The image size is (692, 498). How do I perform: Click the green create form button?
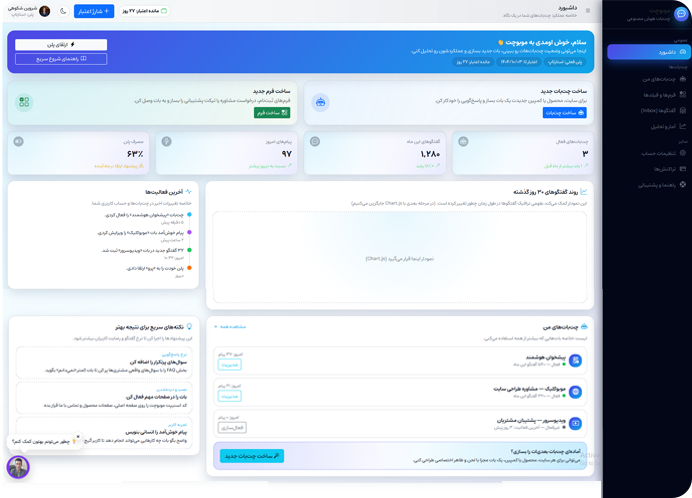click(x=272, y=113)
